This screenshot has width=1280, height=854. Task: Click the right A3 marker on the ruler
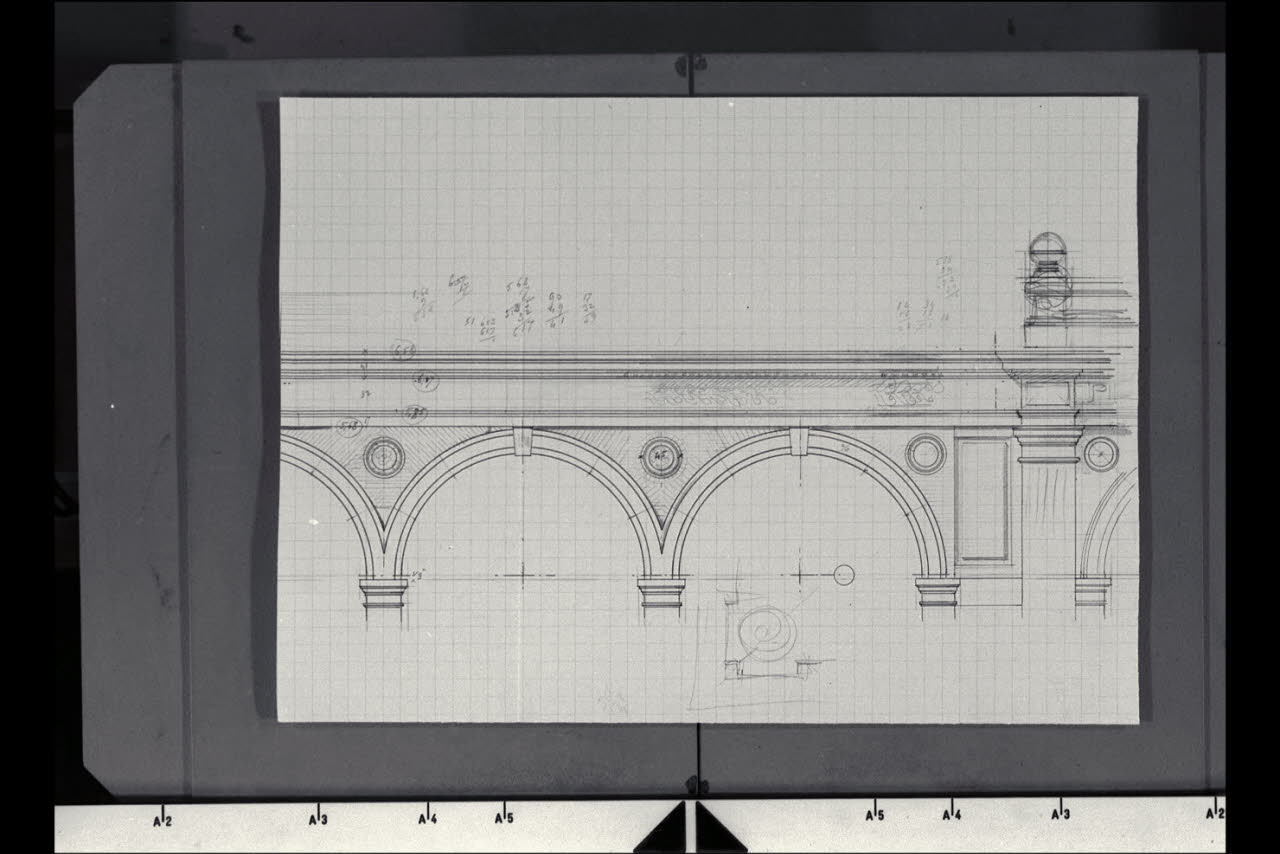tap(1060, 814)
